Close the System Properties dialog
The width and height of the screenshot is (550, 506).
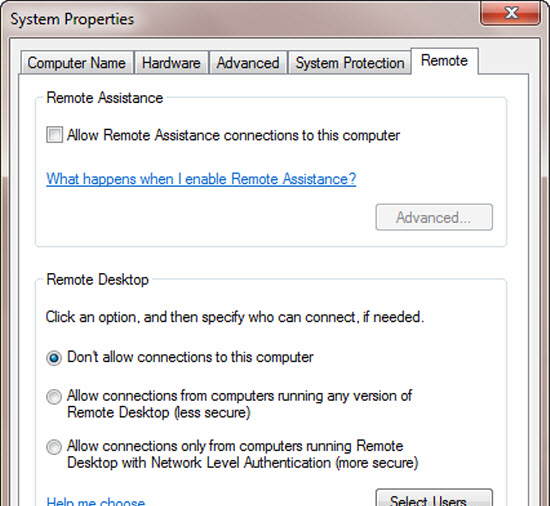pos(510,13)
